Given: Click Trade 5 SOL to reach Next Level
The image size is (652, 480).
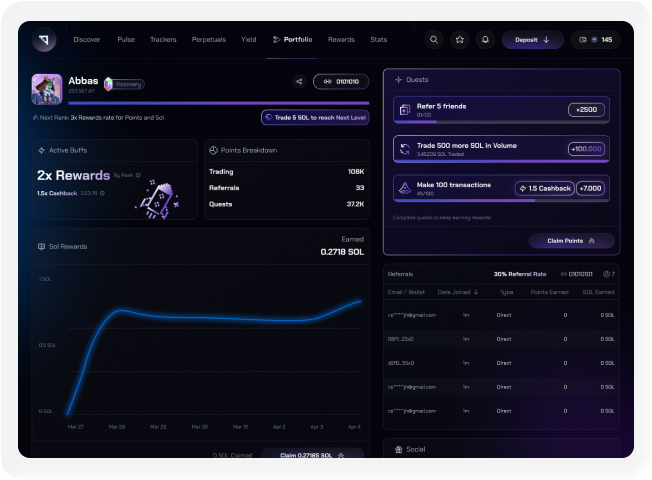Looking at the screenshot, I should pyautogui.click(x=314, y=117).
